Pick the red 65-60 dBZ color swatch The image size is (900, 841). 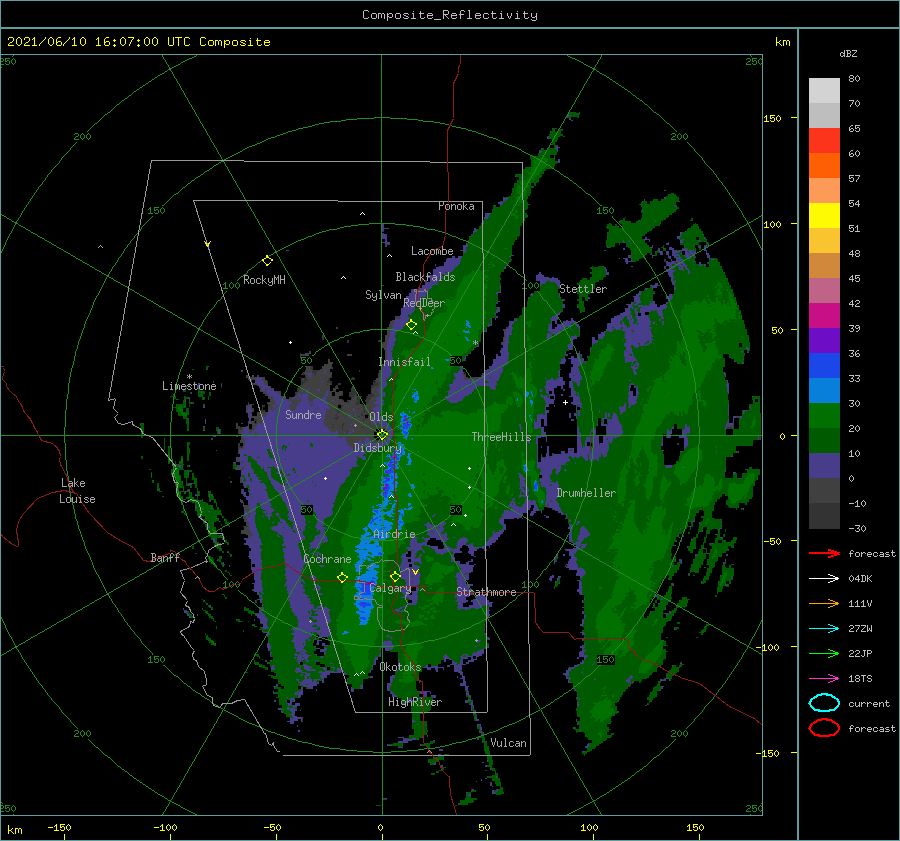tap(824, 141)
